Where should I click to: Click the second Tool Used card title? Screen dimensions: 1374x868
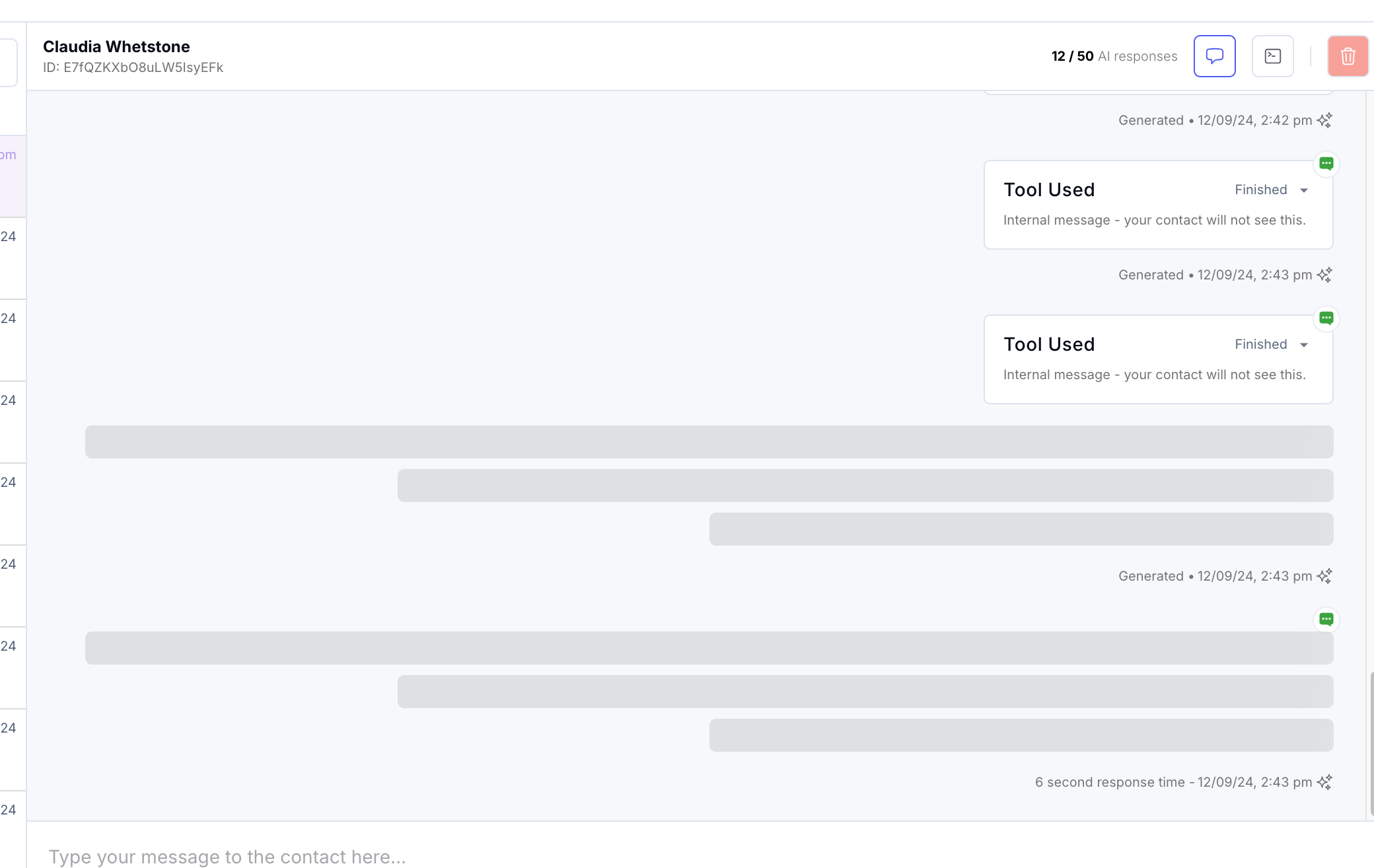1049,344
